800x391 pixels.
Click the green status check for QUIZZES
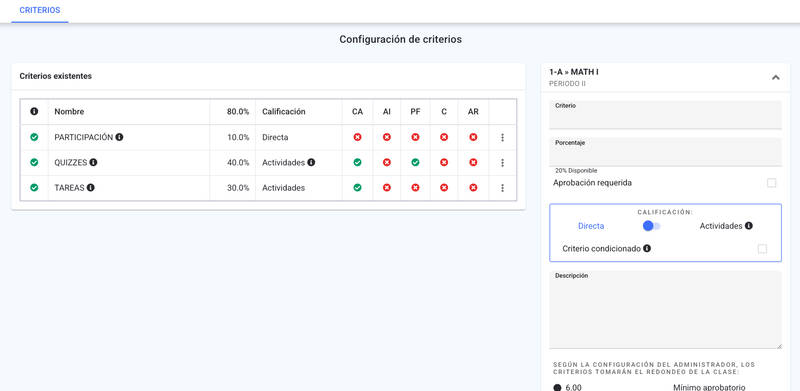(x=34, y=162)
